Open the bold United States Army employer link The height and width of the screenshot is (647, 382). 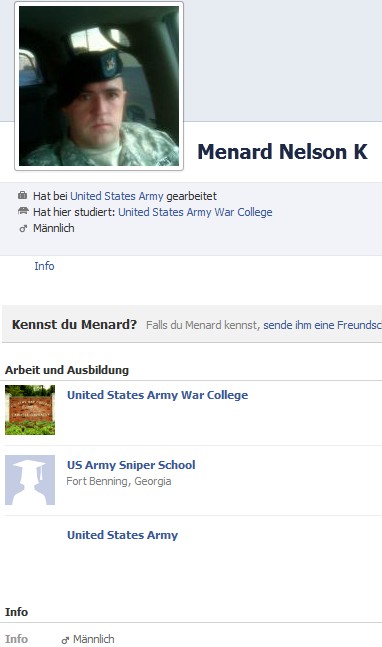tap(123, 535)
